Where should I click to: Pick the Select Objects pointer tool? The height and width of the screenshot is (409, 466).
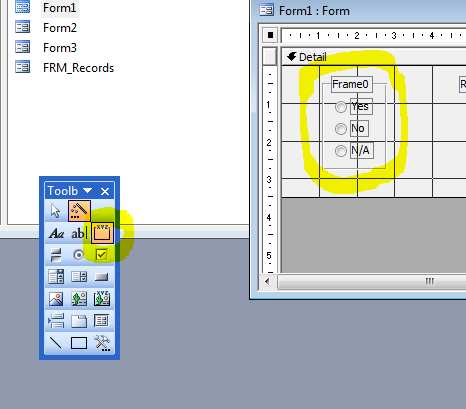click(56, 211)
